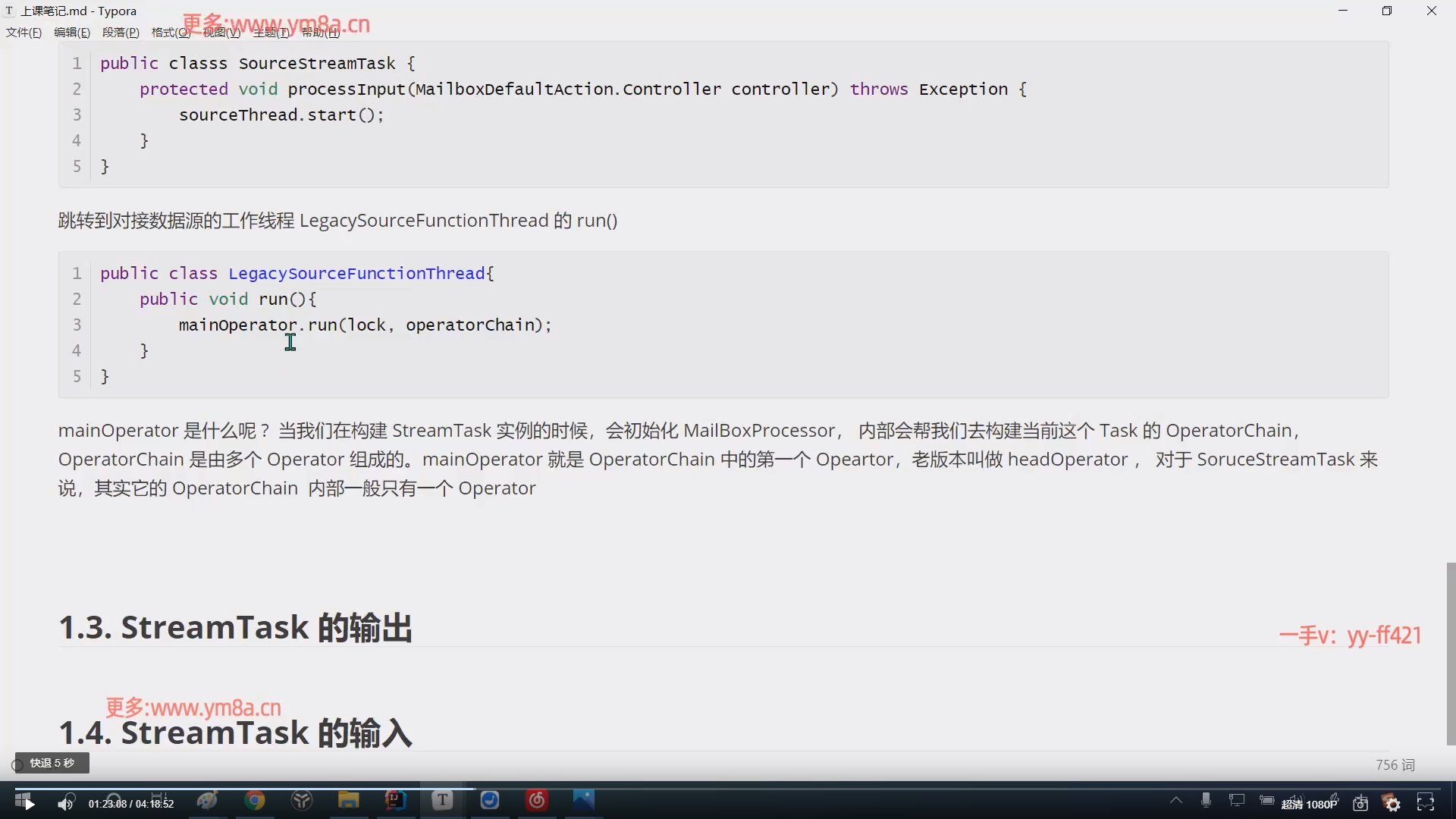Open the 段落(P) menu
1456x819 pixels.
coord(121,33)
